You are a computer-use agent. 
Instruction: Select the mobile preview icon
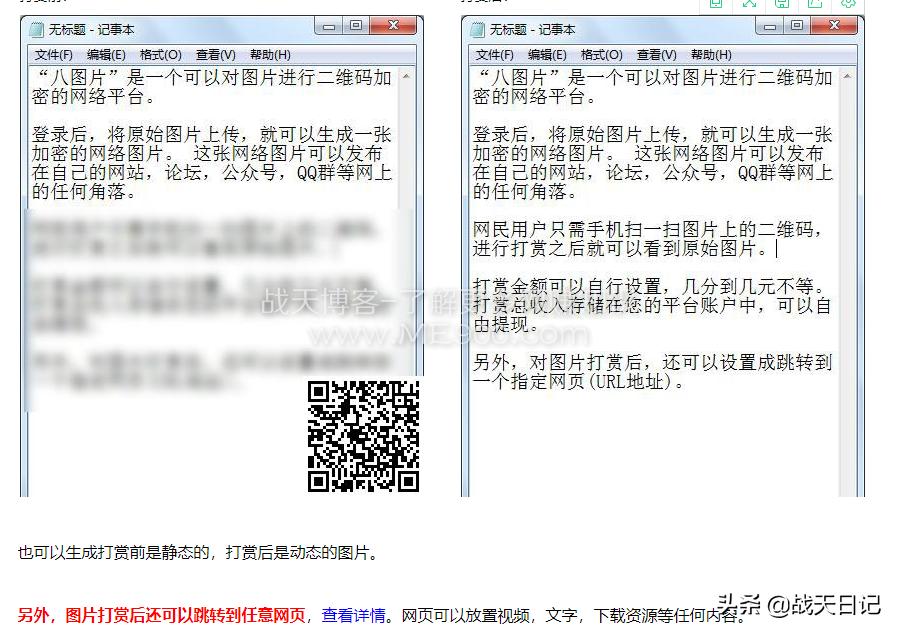tap(716, 5)
